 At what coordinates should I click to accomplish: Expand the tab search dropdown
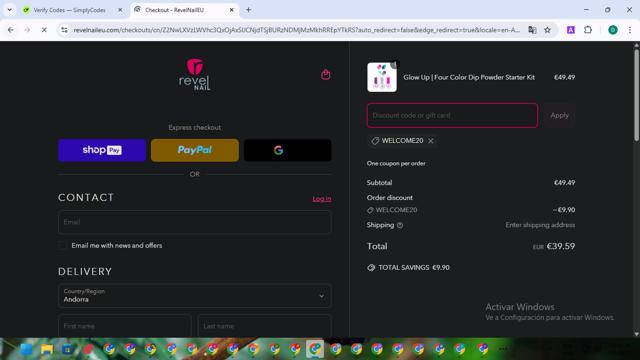9,10
